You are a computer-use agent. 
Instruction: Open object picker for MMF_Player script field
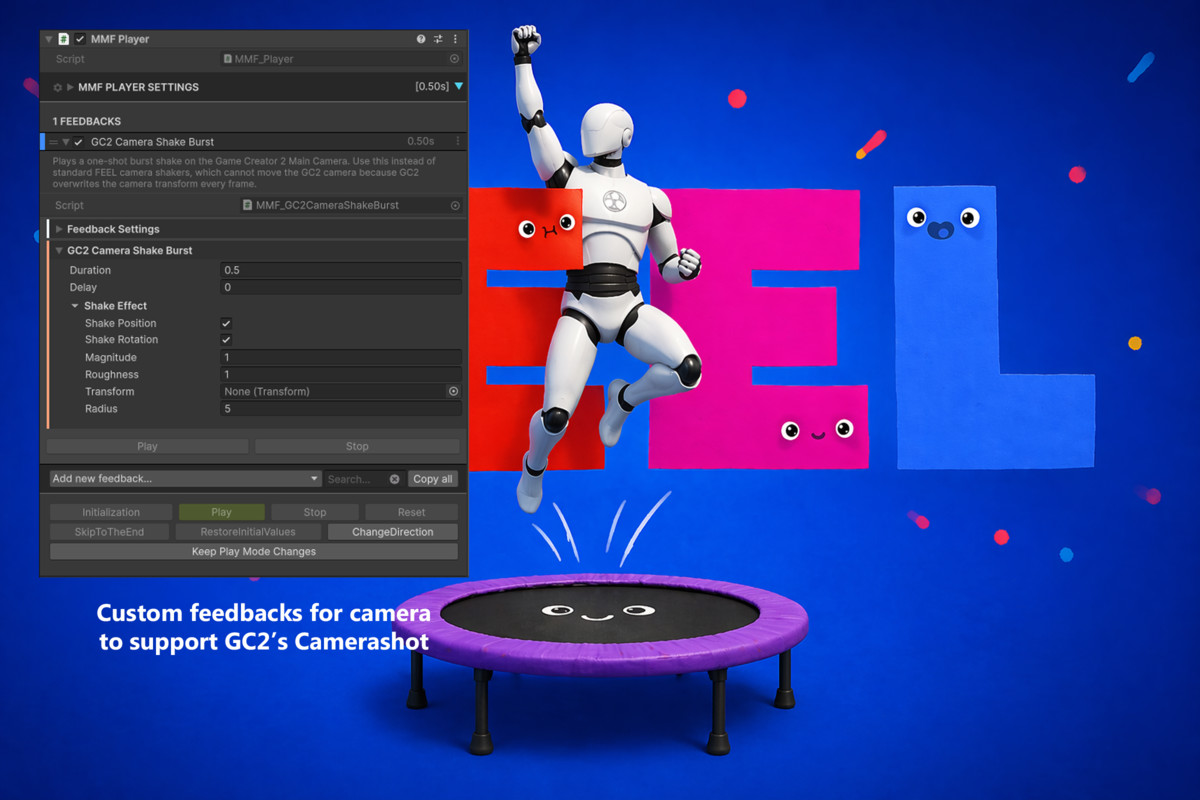coord(454,59)
